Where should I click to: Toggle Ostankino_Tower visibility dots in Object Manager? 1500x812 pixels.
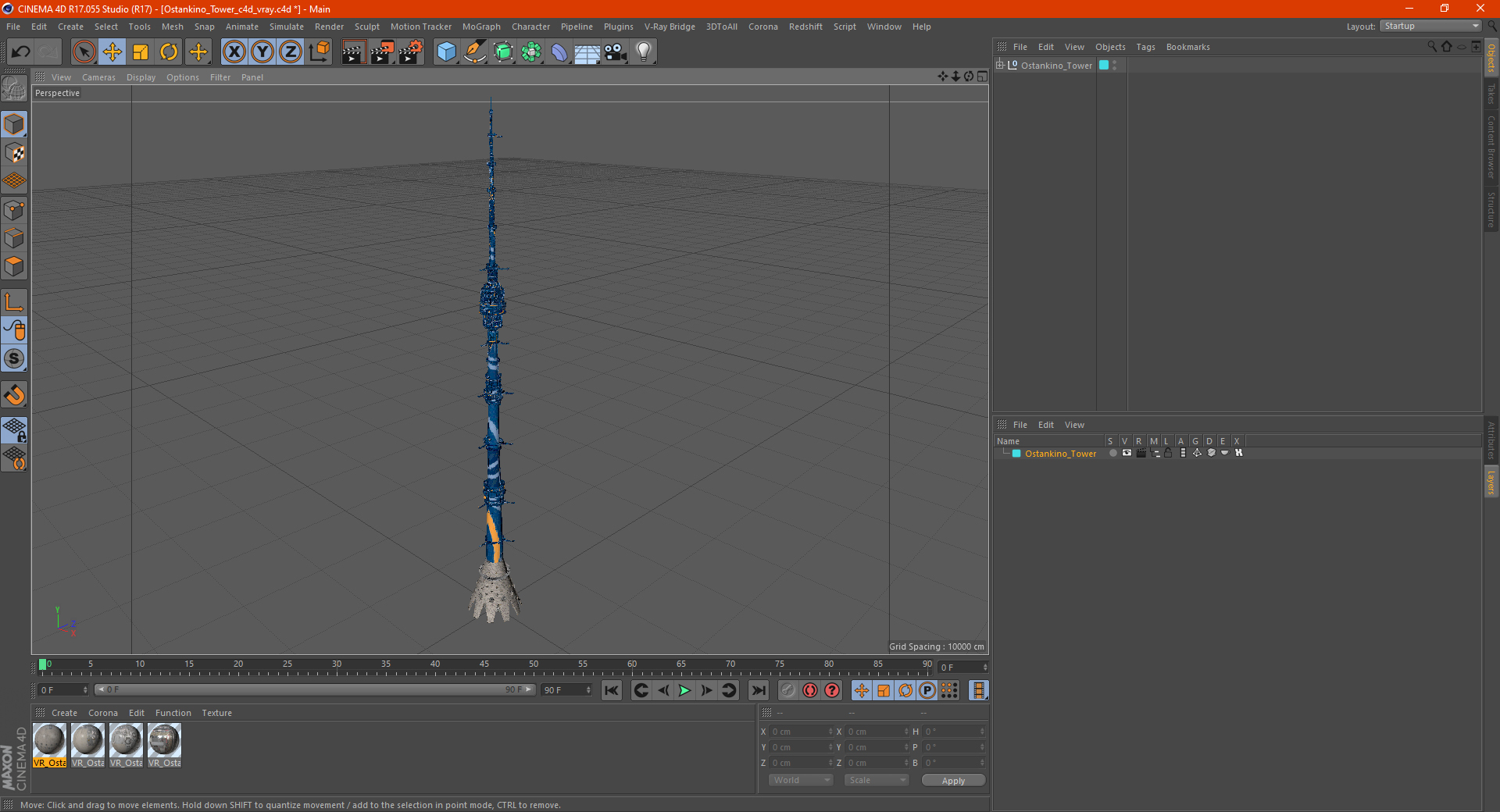click(1115, 65)
